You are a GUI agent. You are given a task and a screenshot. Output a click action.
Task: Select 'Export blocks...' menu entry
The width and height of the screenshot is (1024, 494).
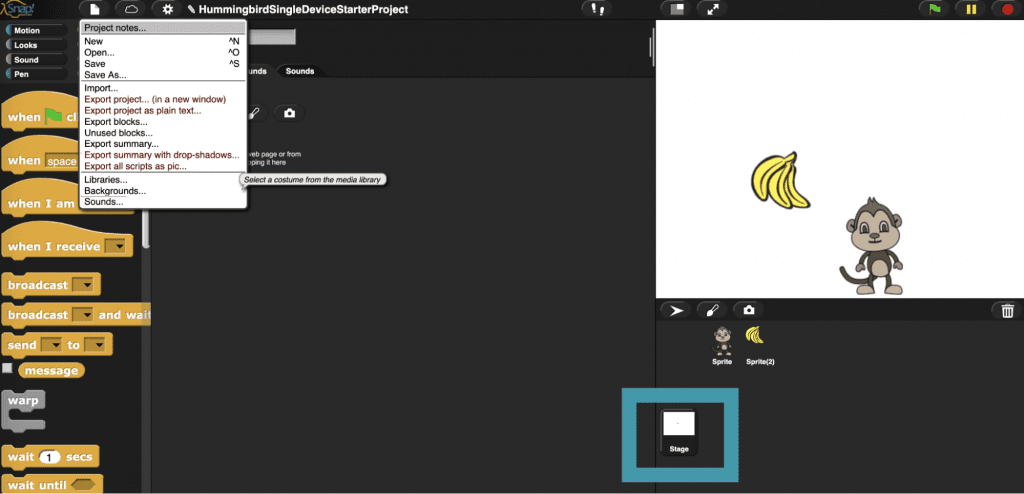pyautogui.click(x=115, y=122)
